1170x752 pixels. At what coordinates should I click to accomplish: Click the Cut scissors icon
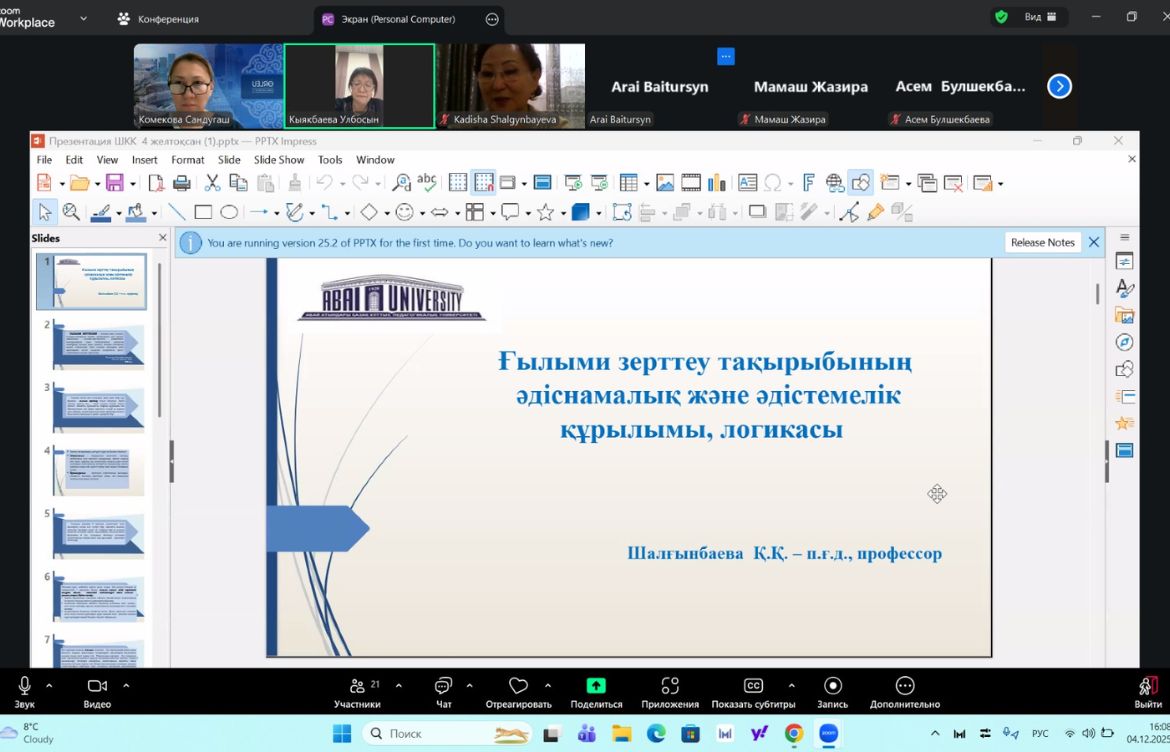click(212, 183)
